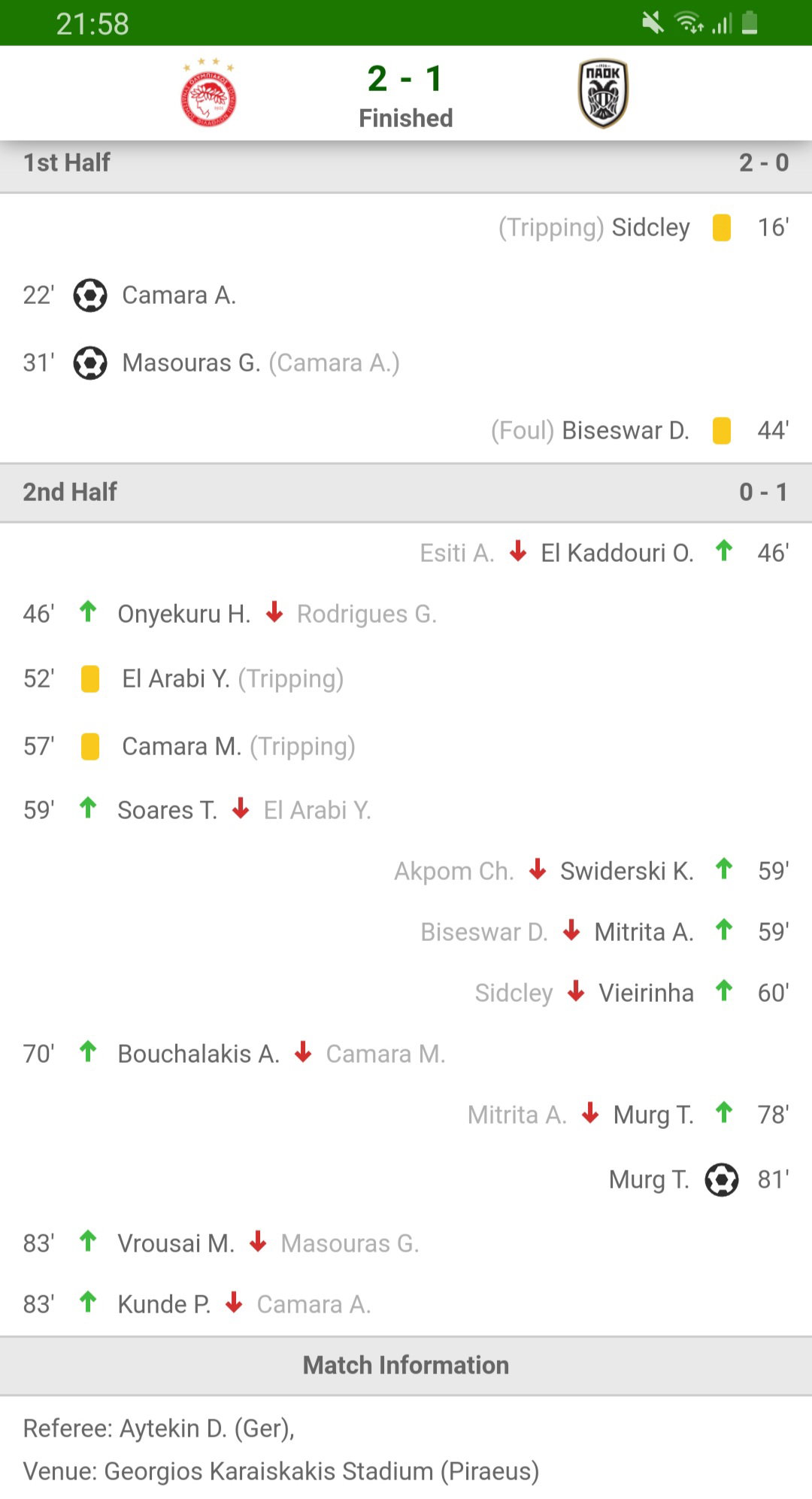
Task: Tap the 2 - 1 final score
Action: pyautogui.click(x=405, y=79)
